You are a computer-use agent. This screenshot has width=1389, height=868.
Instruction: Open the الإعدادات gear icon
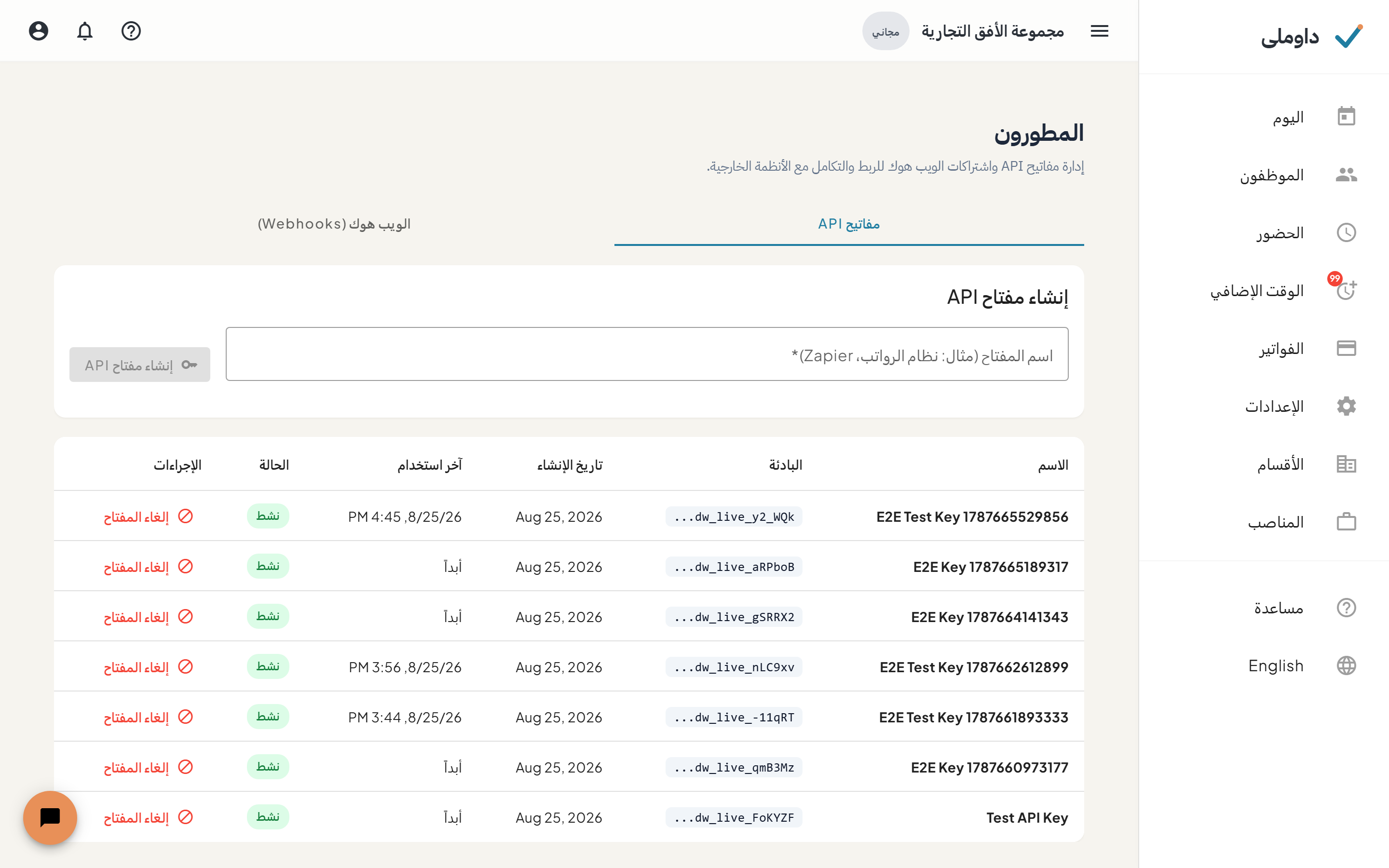pyautogui.click(x=1346, y=407)
